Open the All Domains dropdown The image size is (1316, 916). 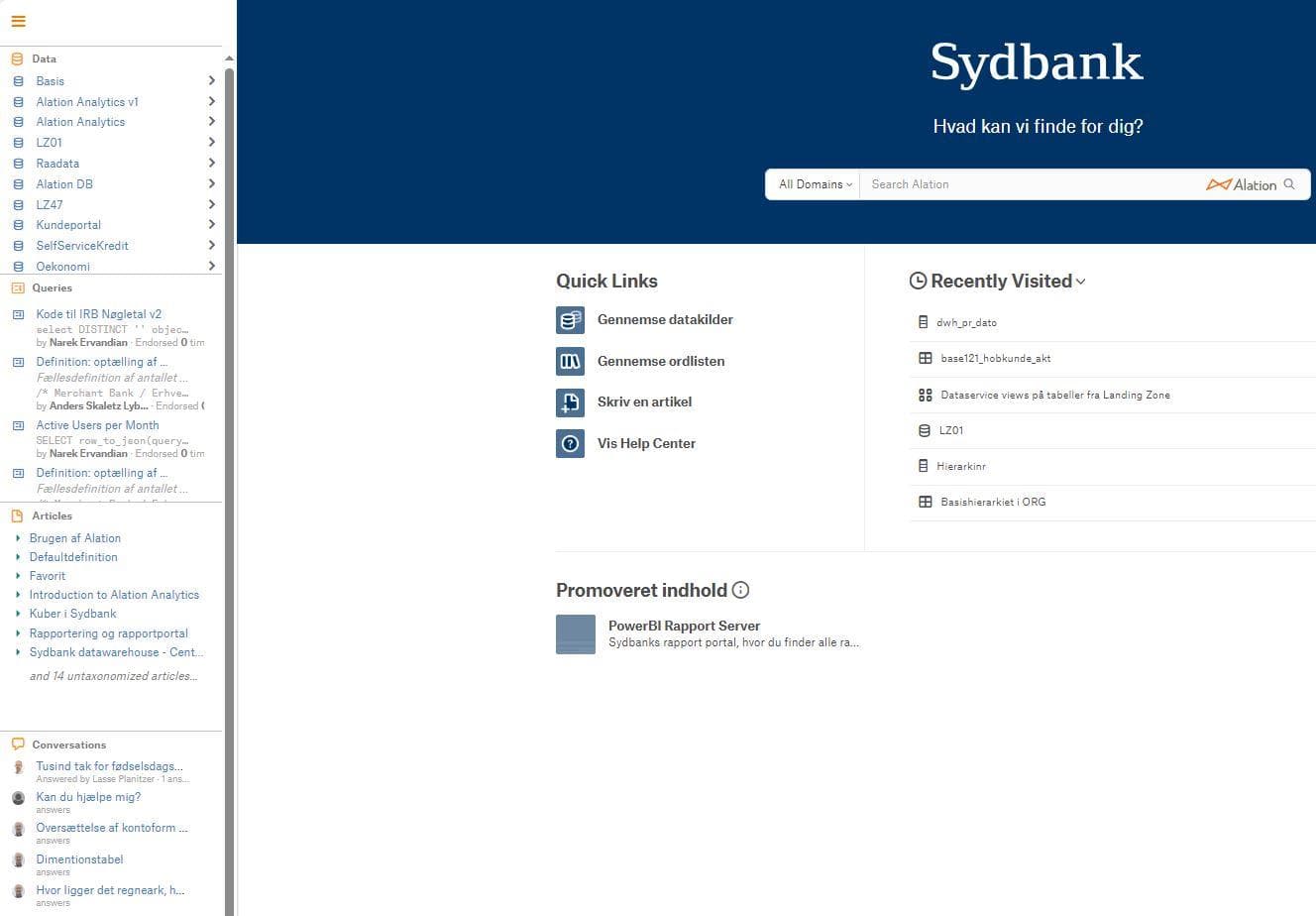coord(815,184)
